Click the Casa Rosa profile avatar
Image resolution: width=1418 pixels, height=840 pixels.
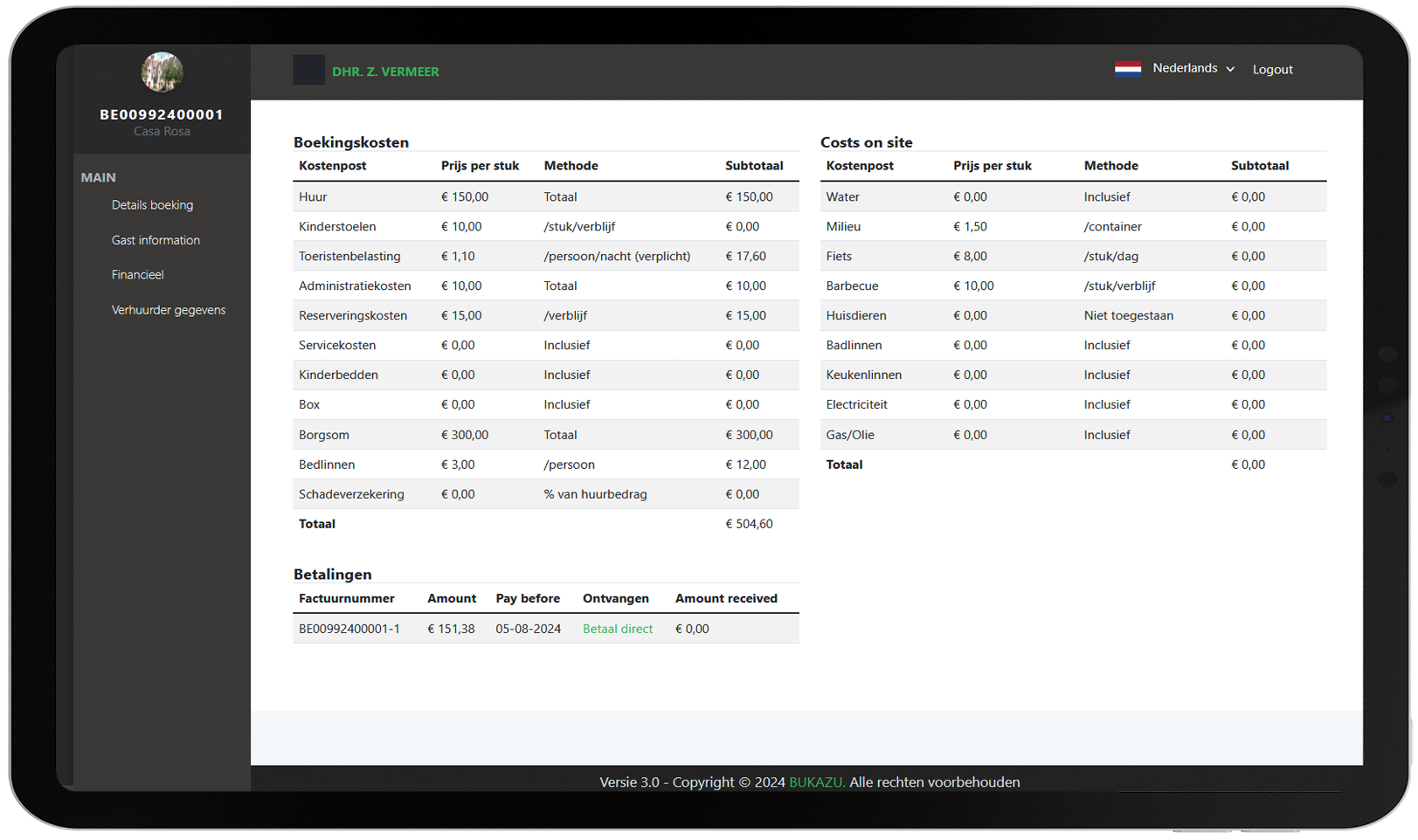tap(162, 72)
